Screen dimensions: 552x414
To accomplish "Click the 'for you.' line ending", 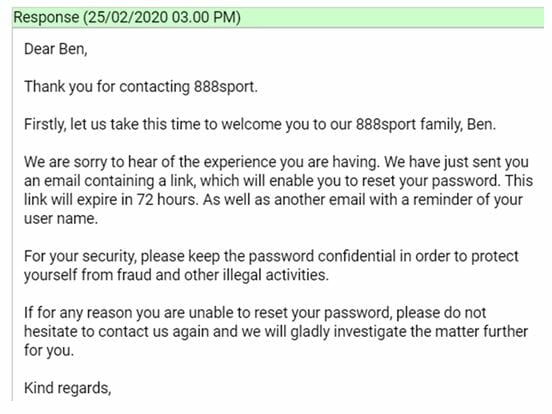I will coord(49,351).
